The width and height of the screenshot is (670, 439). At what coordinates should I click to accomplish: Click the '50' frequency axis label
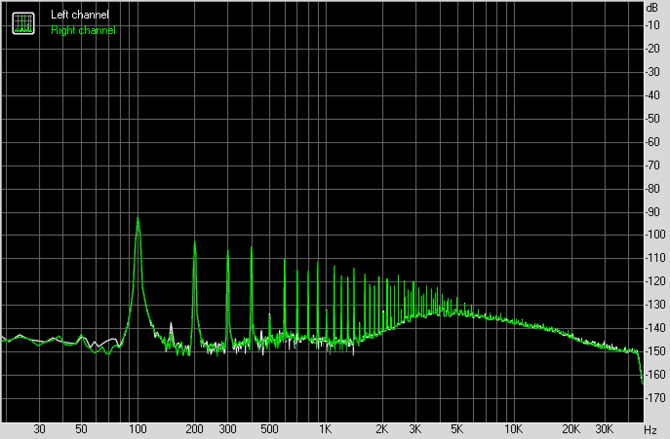click(x=81, y=429)
